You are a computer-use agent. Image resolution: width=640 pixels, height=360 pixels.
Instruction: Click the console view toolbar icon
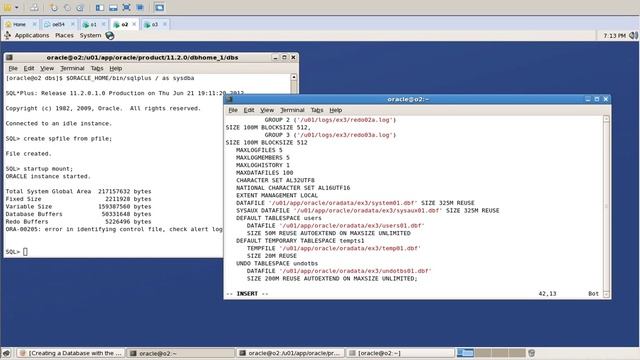159,7
